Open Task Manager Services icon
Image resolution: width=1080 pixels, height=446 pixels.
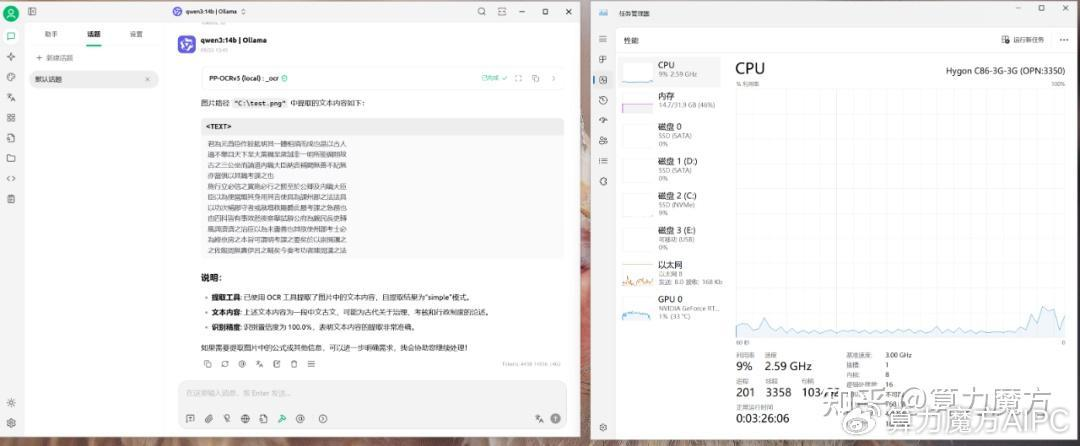coord(603,182)
